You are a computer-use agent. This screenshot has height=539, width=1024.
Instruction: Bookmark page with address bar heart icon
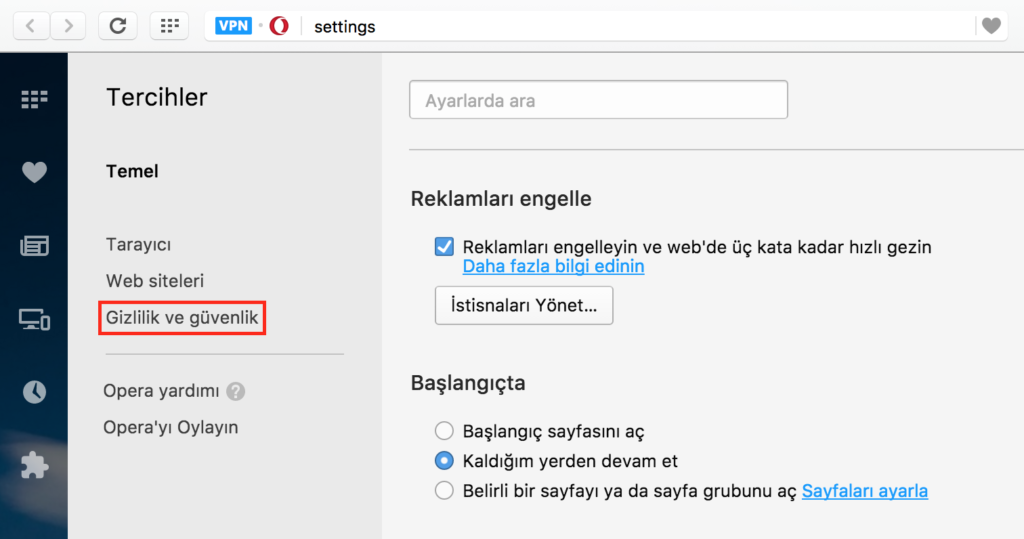point(991,25)
